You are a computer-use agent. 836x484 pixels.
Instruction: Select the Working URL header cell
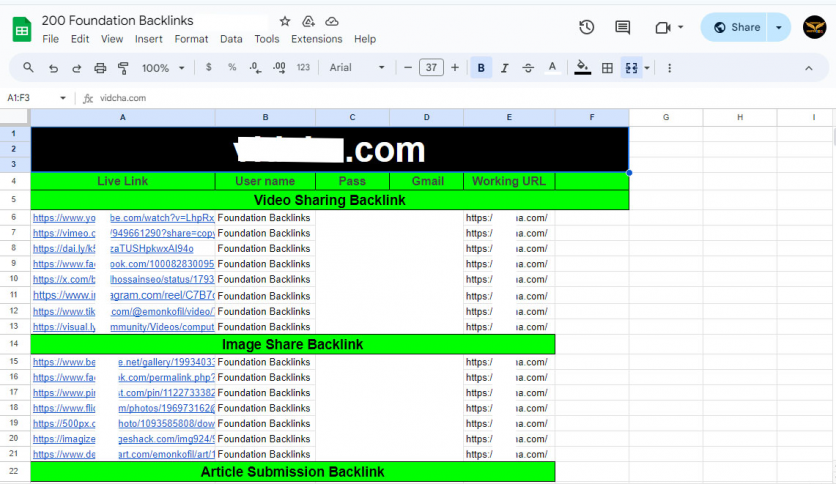tap(509, 181)
